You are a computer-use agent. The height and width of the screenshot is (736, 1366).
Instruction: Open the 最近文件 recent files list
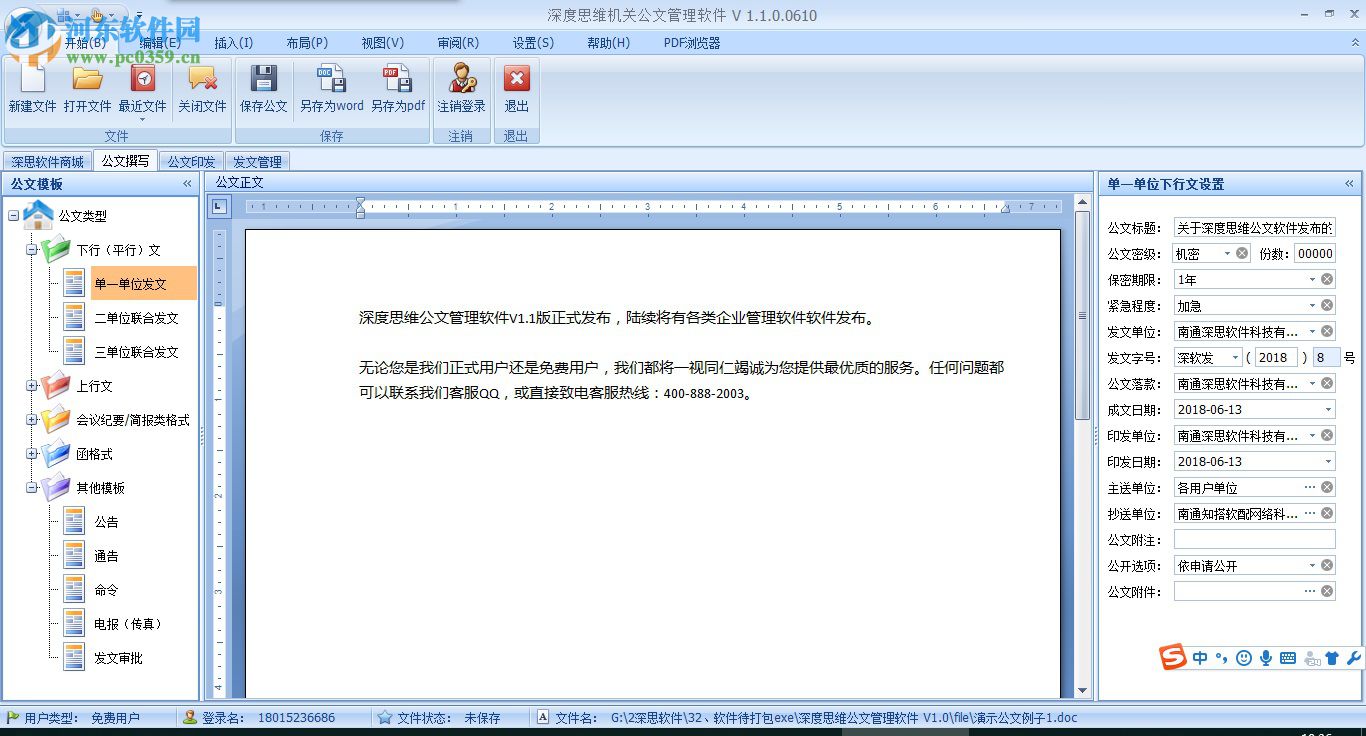coord(142,92)
